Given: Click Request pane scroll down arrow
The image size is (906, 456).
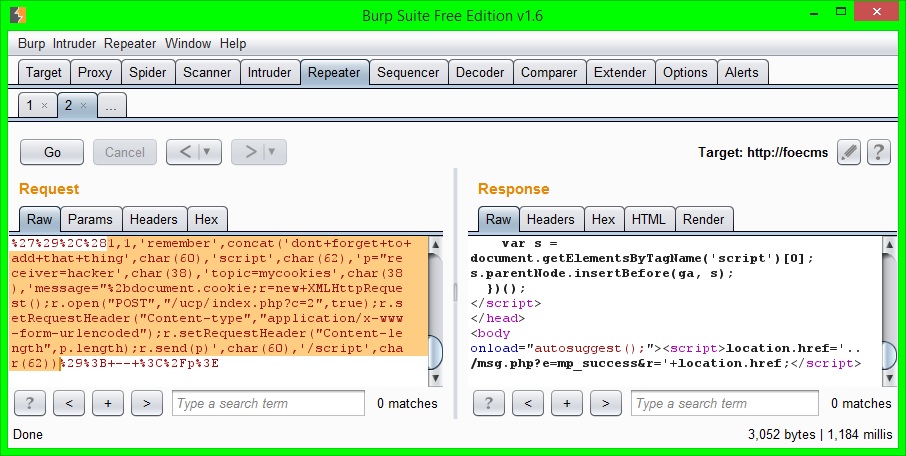Looking at the screenshot, I should [436, 379].
